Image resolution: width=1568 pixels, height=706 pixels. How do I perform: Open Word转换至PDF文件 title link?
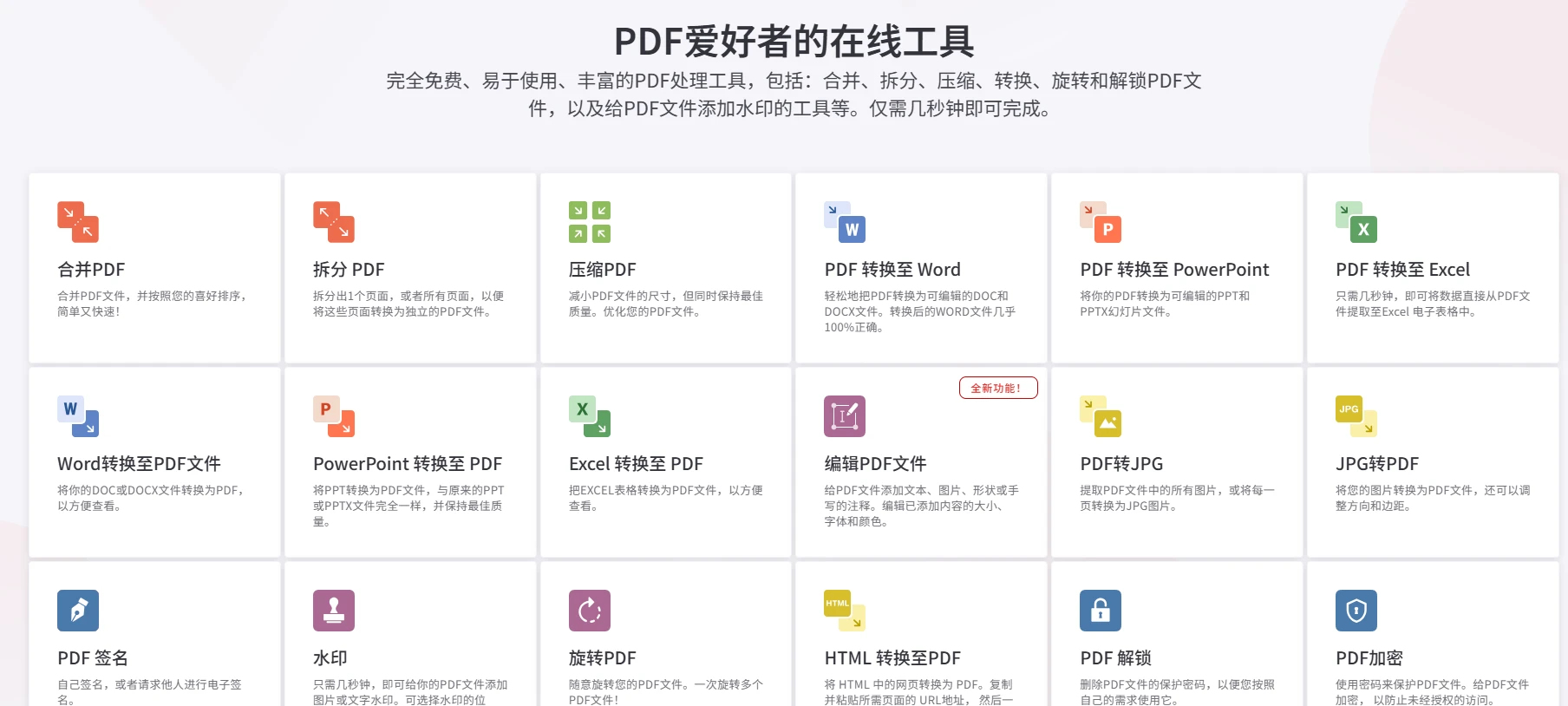(139, 464)
